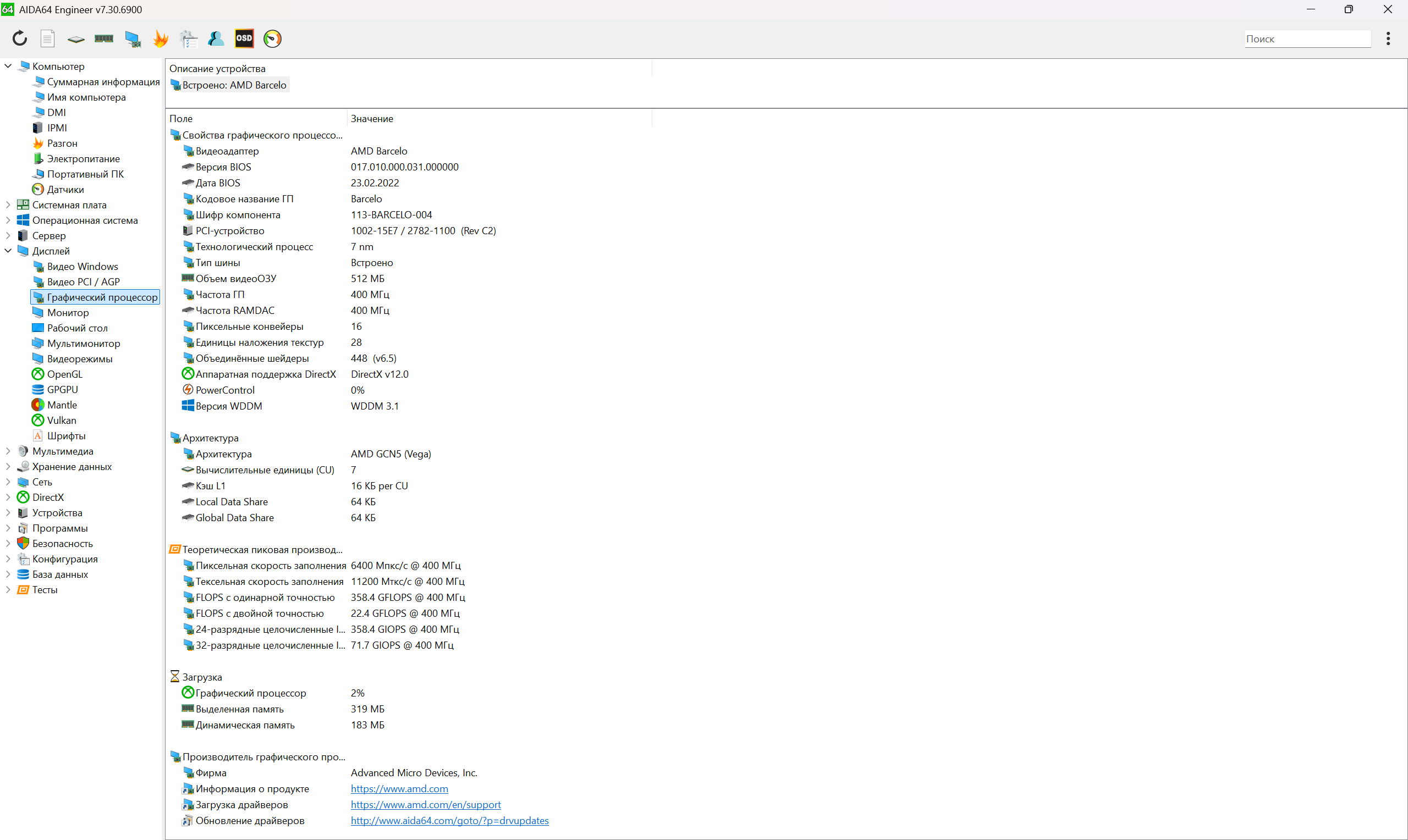Open the amd.com/en/support drivers link
Viewport: 1408px width, 840px height.
pyautogui.click(x=426, y=804)
